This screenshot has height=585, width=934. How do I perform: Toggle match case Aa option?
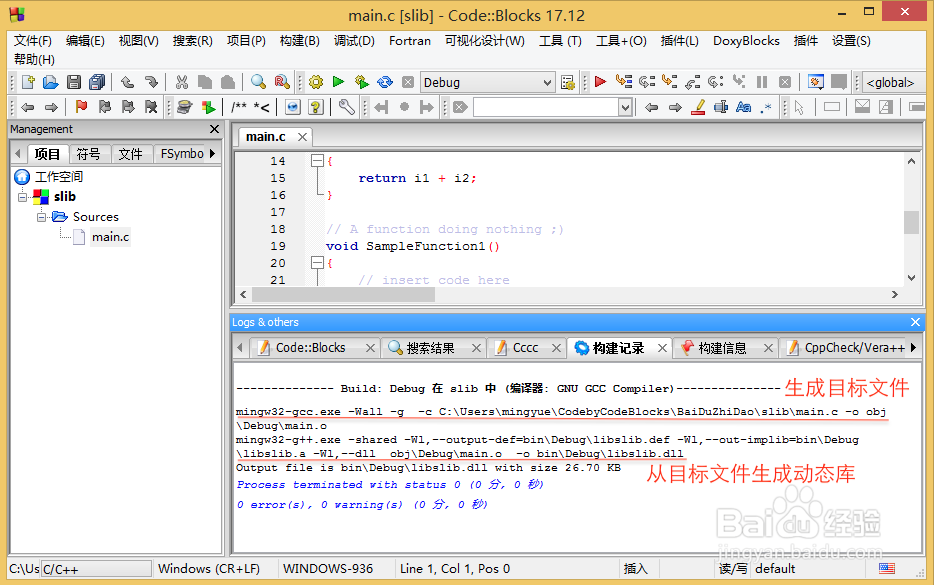[x=743, y=107]
